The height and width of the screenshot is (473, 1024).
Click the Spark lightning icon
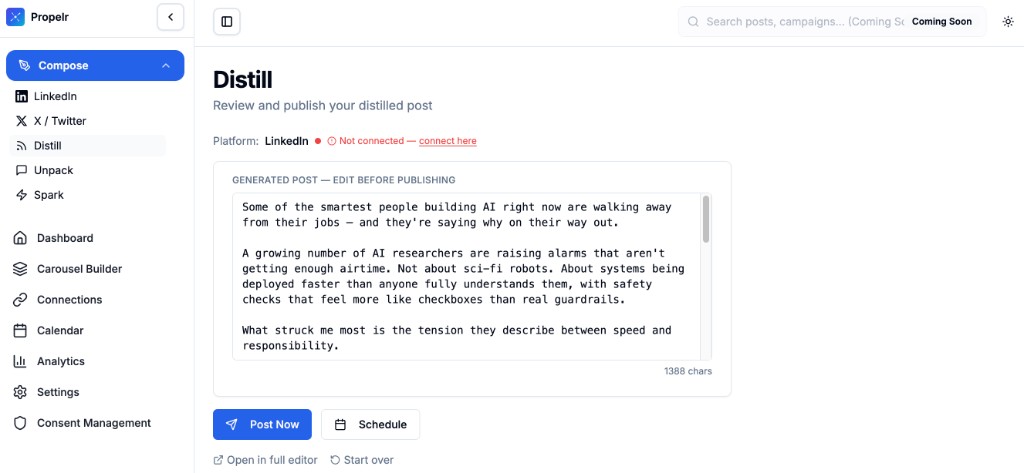pos(22,195)
